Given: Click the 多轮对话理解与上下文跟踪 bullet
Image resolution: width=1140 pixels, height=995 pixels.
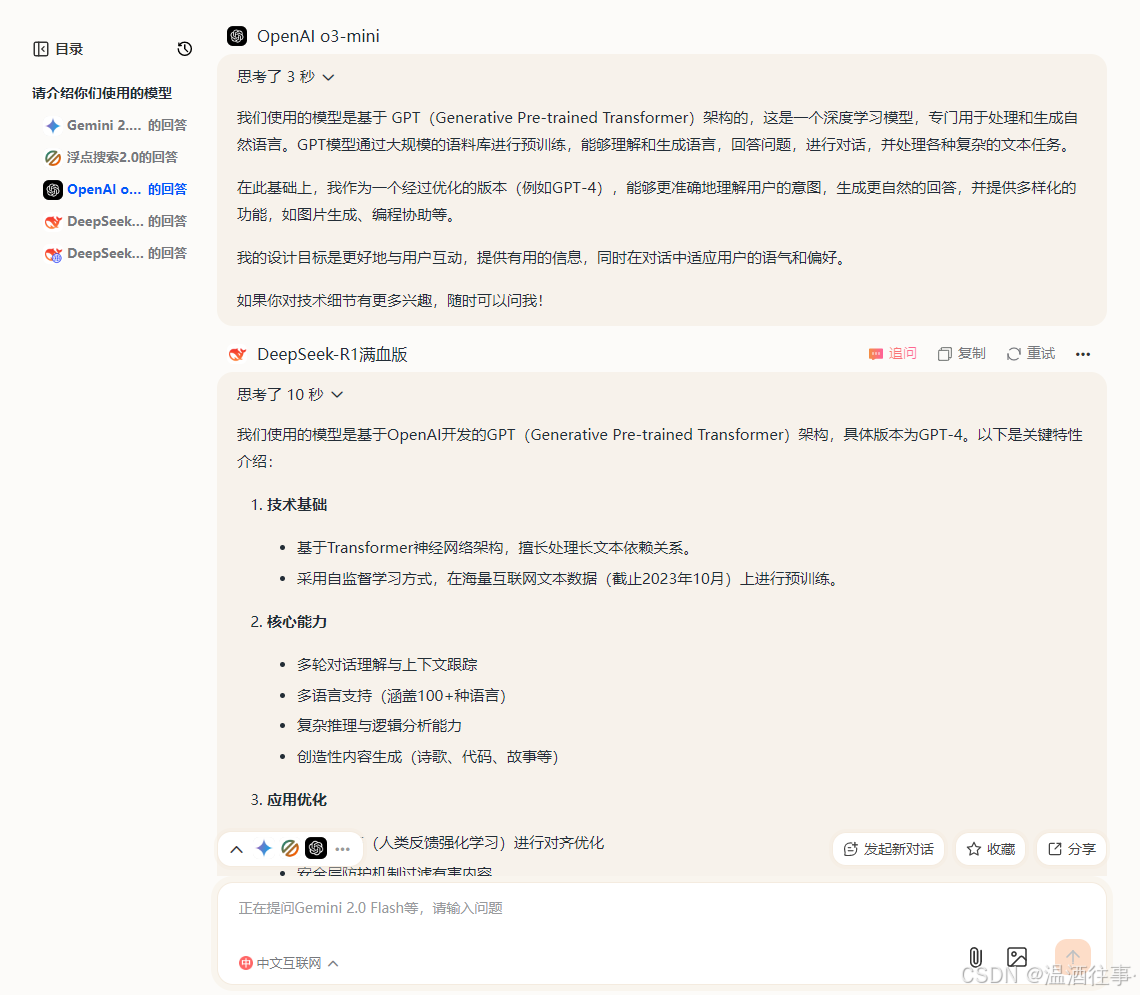Looking at the screenshot, I should point(387,664).
